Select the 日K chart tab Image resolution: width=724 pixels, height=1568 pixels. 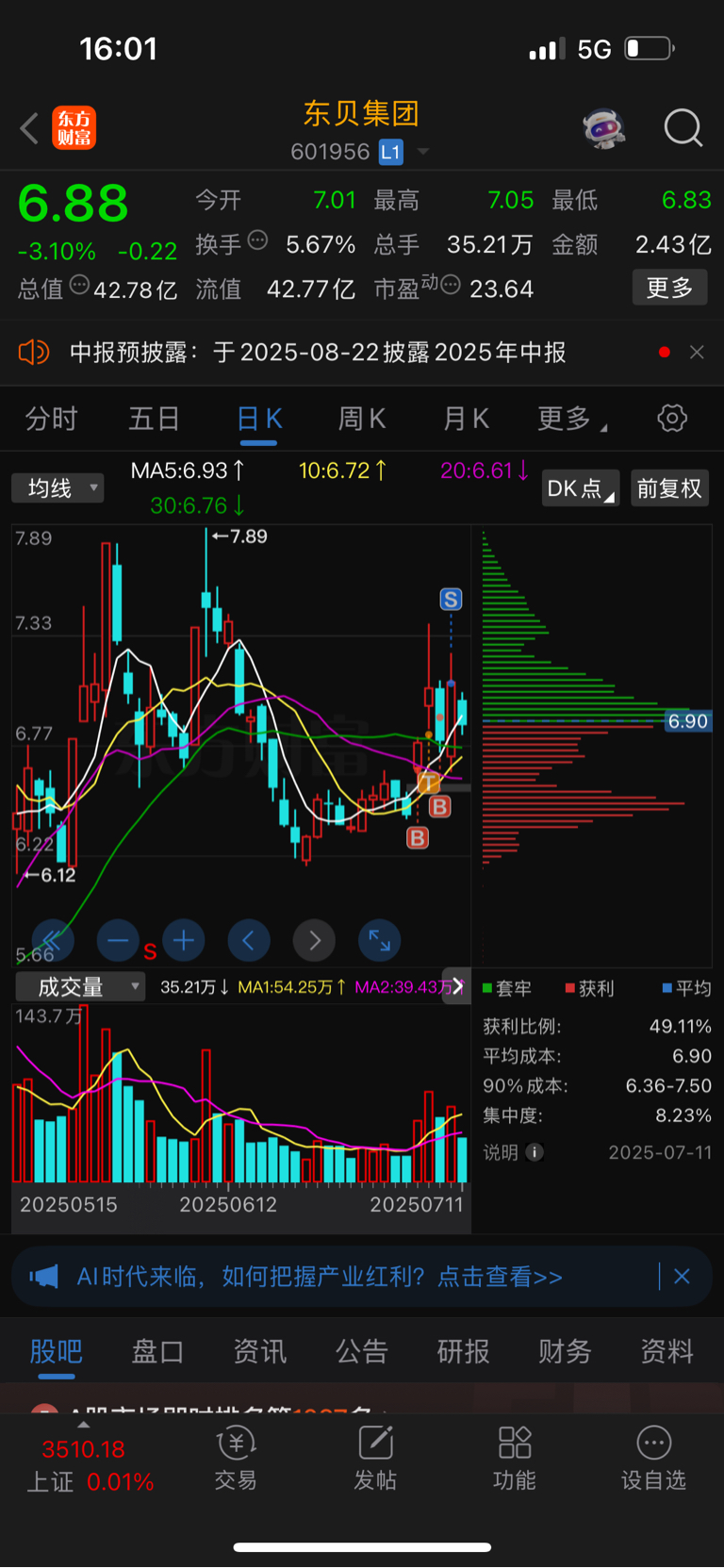coord(259,419)
